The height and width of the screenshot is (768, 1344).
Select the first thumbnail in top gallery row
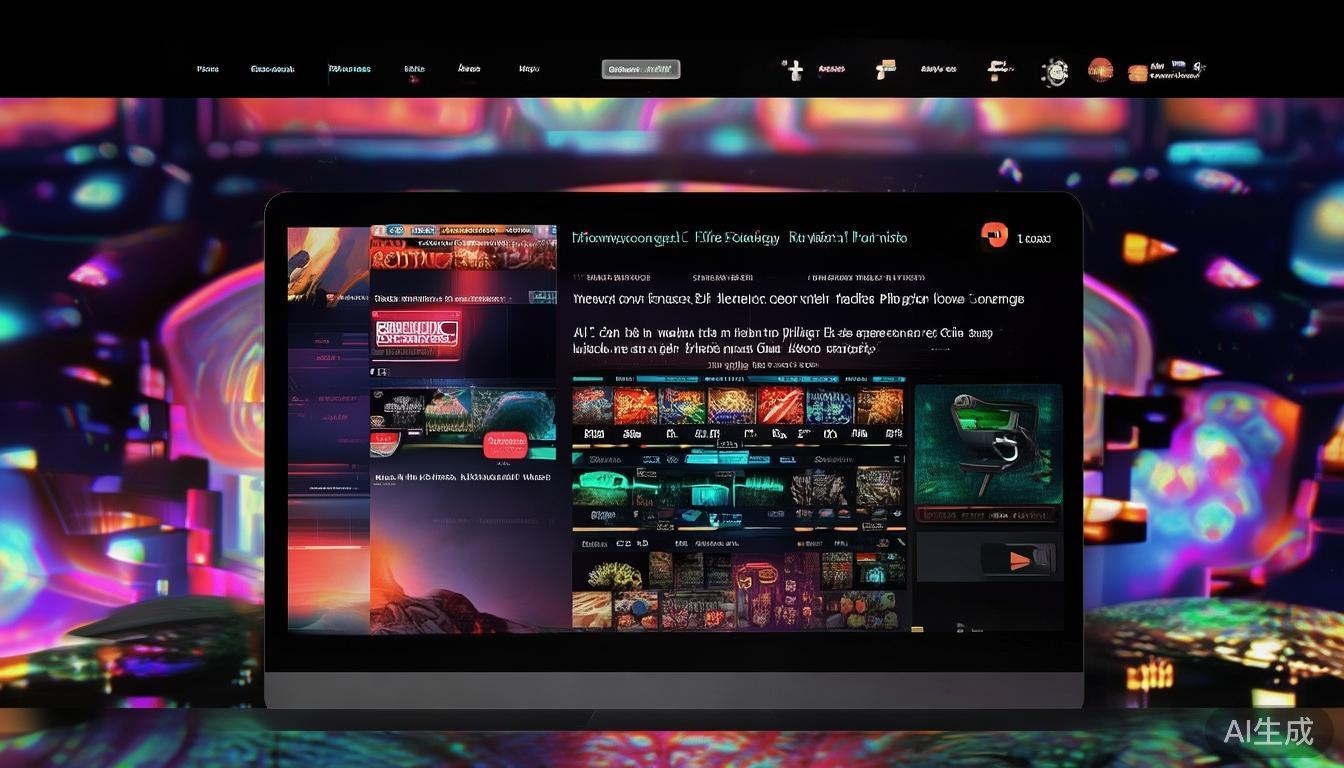click(592, 407)
